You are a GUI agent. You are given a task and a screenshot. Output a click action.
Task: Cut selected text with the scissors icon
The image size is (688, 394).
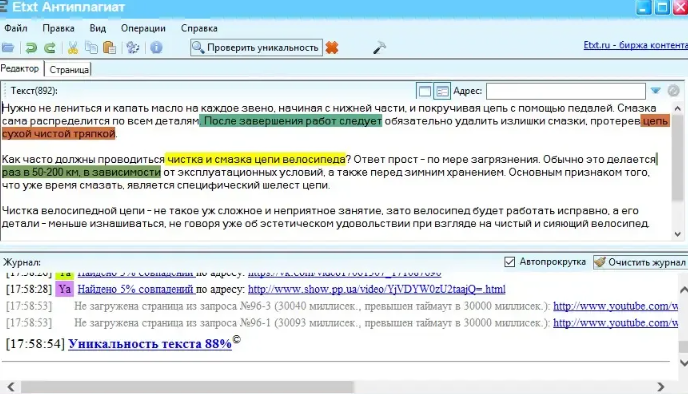(x=73, y=47)
